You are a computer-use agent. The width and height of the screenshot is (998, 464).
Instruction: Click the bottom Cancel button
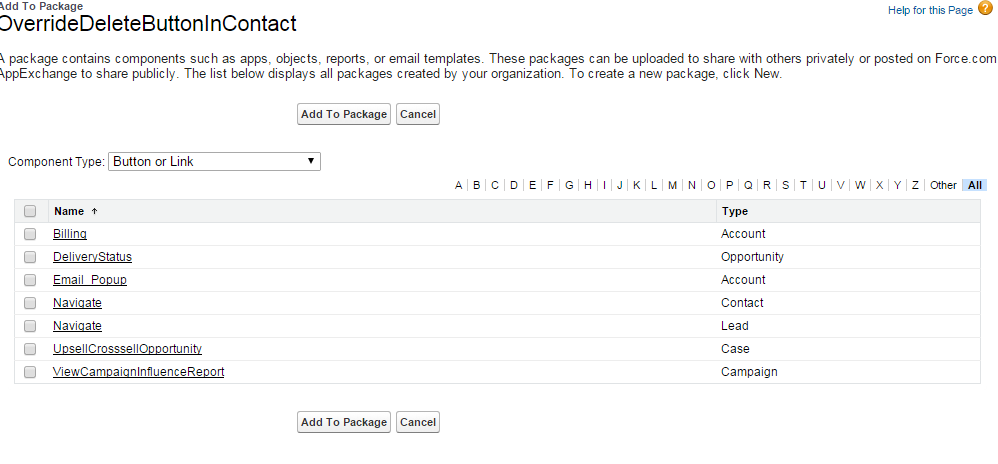pyautogui.click(x=417, y=422)
